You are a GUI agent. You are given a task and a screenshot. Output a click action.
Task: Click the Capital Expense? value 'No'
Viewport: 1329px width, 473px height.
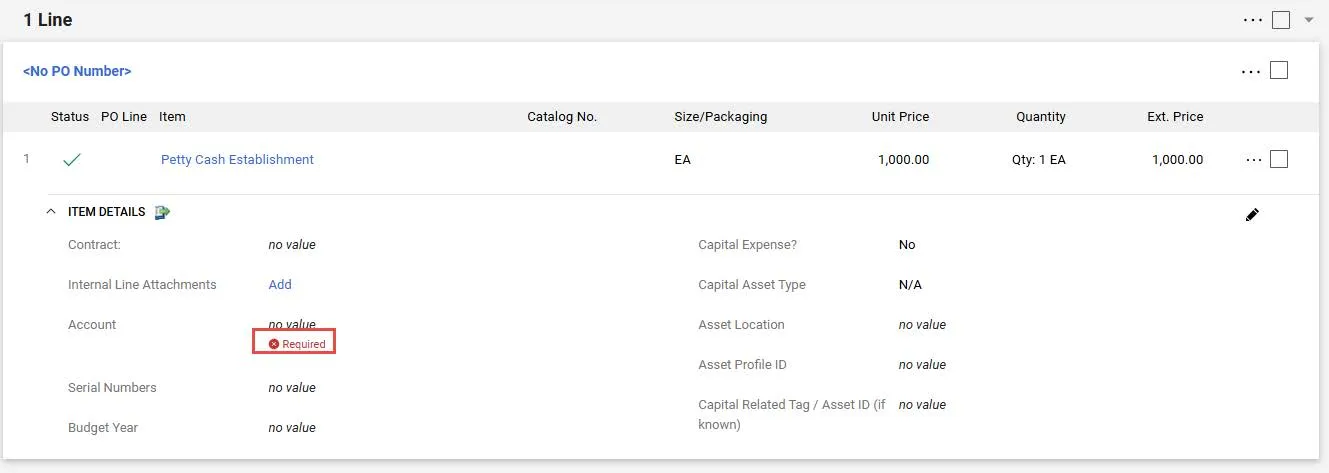(907, 244)
